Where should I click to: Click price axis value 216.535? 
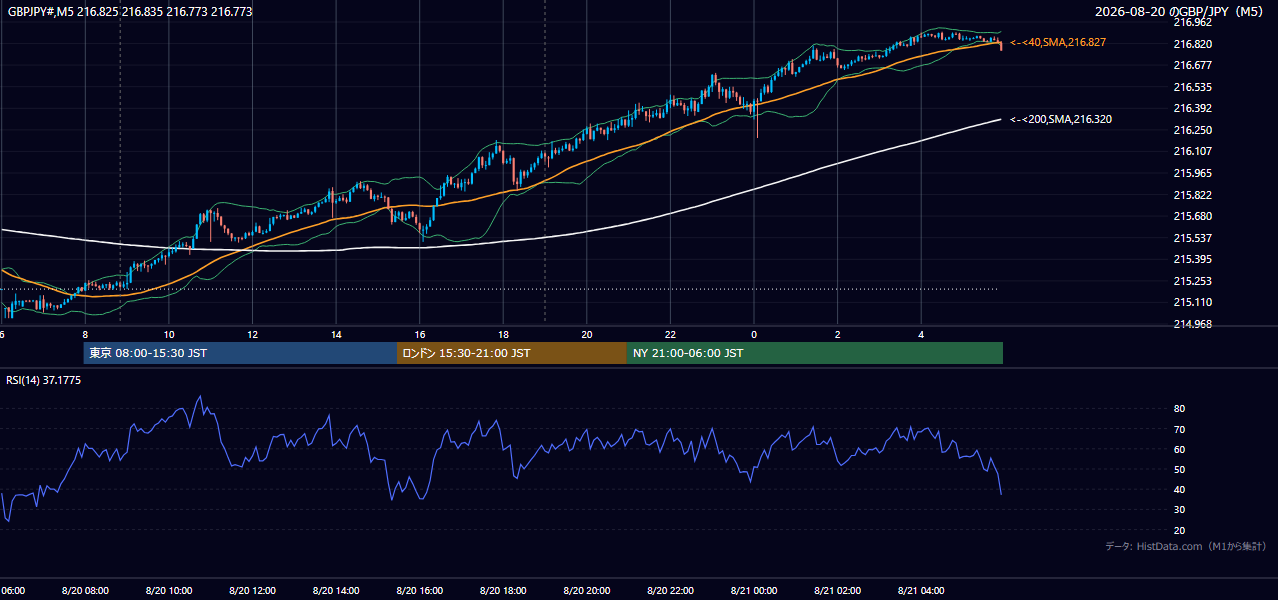(1192, 87)
